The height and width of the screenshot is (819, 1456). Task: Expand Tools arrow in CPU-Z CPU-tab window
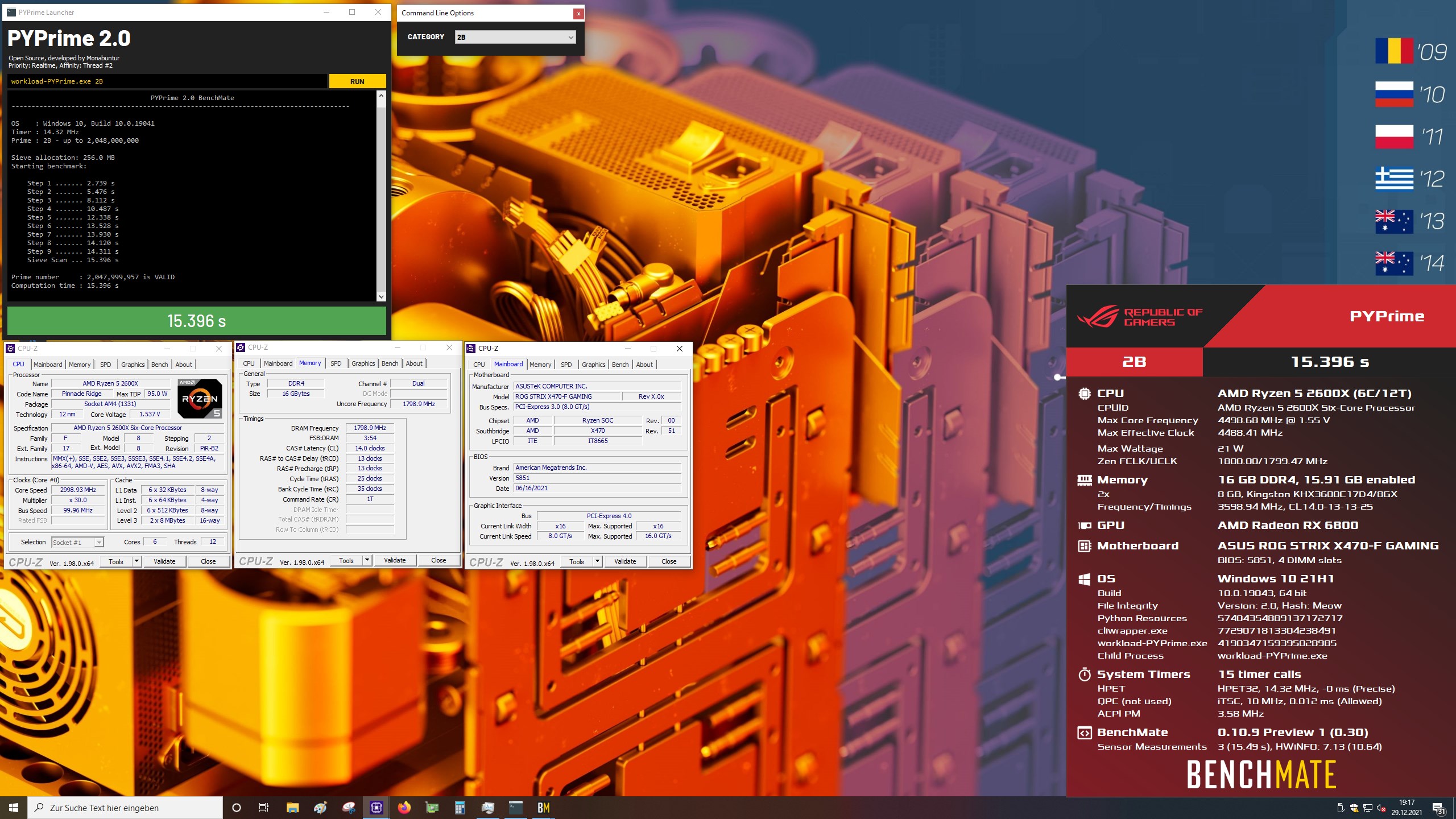tap(136, 561)
